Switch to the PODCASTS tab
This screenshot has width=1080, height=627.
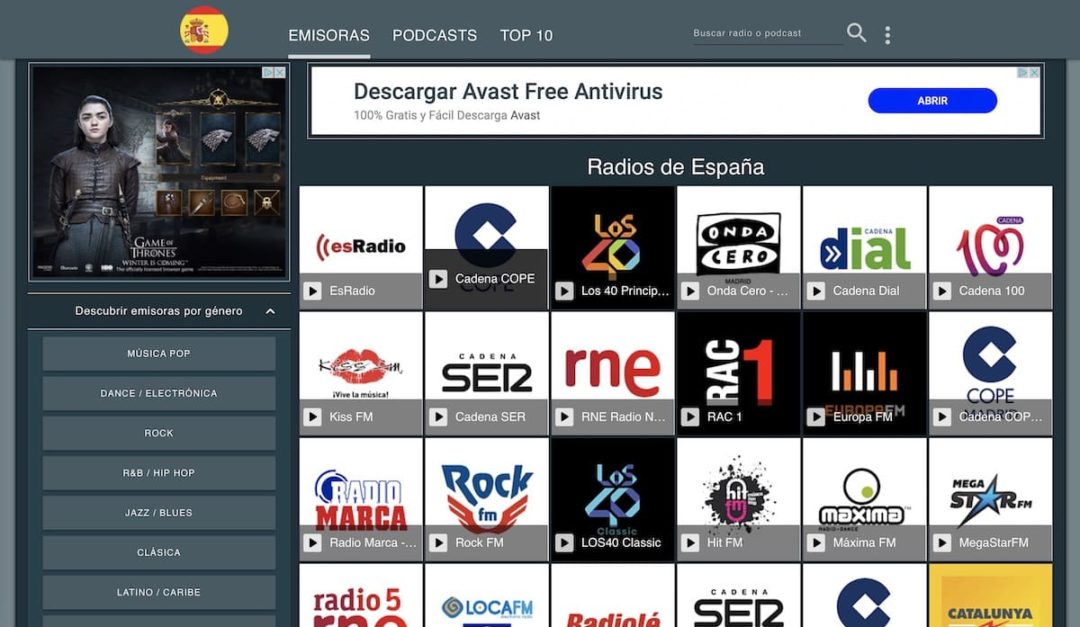[x=434, y=35]
